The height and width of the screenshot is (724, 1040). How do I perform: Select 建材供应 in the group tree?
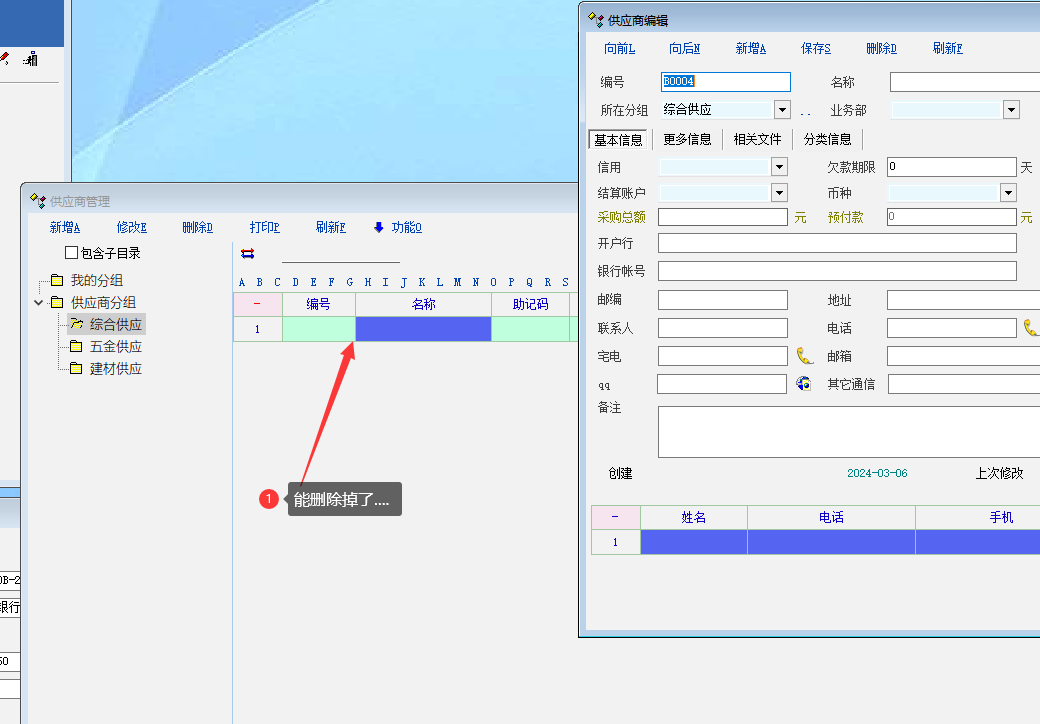coord(115,368)
